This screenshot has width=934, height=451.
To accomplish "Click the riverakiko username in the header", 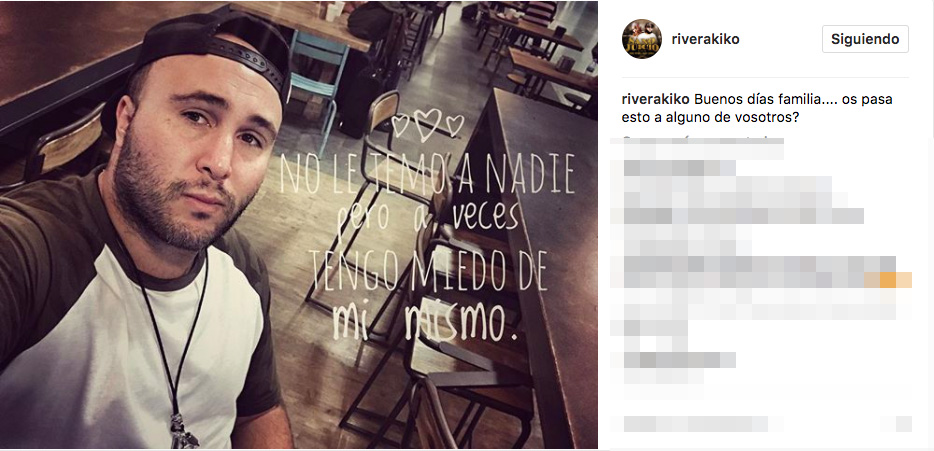I will (705, 39).
